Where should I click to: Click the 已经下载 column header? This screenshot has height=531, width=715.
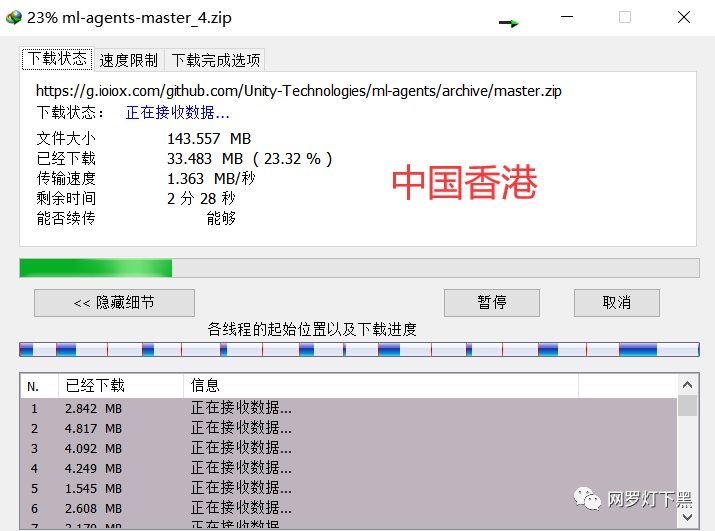[x=121, y=386]
